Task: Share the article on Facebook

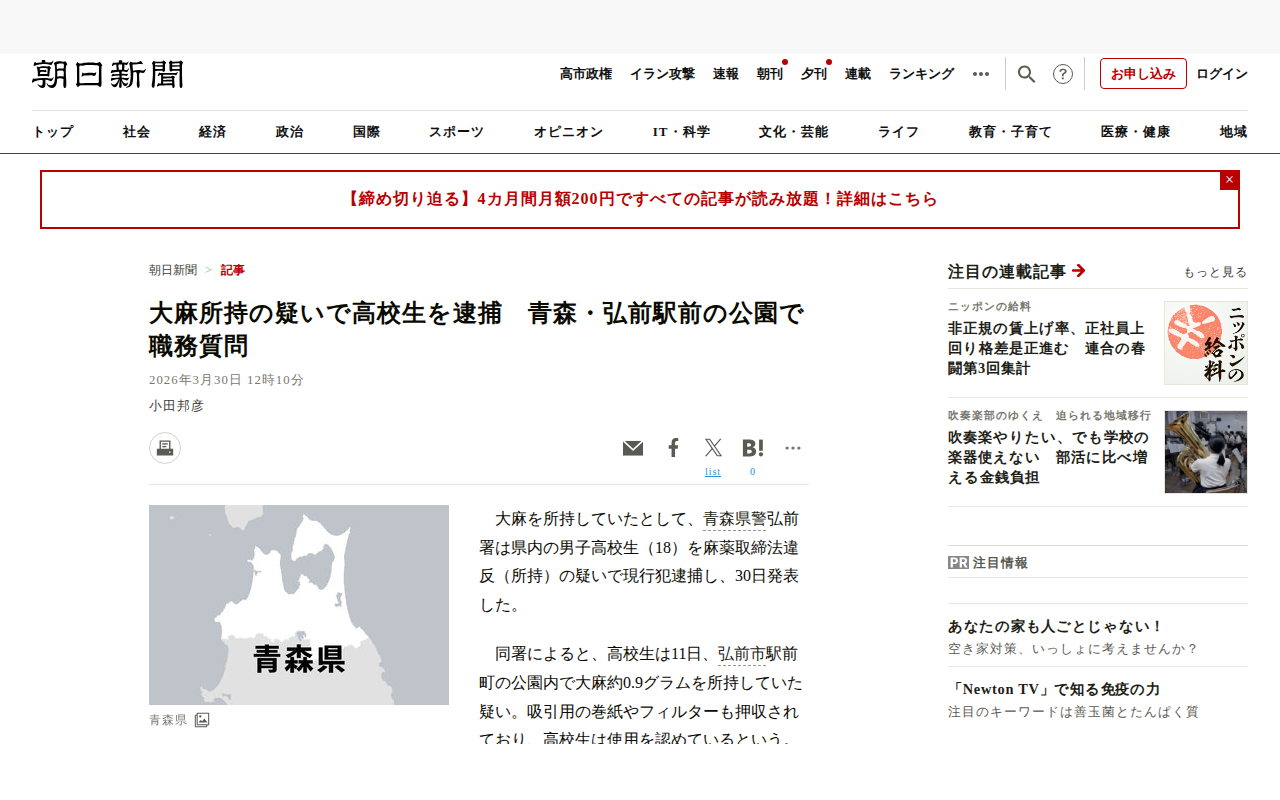Action: (674, 448)
